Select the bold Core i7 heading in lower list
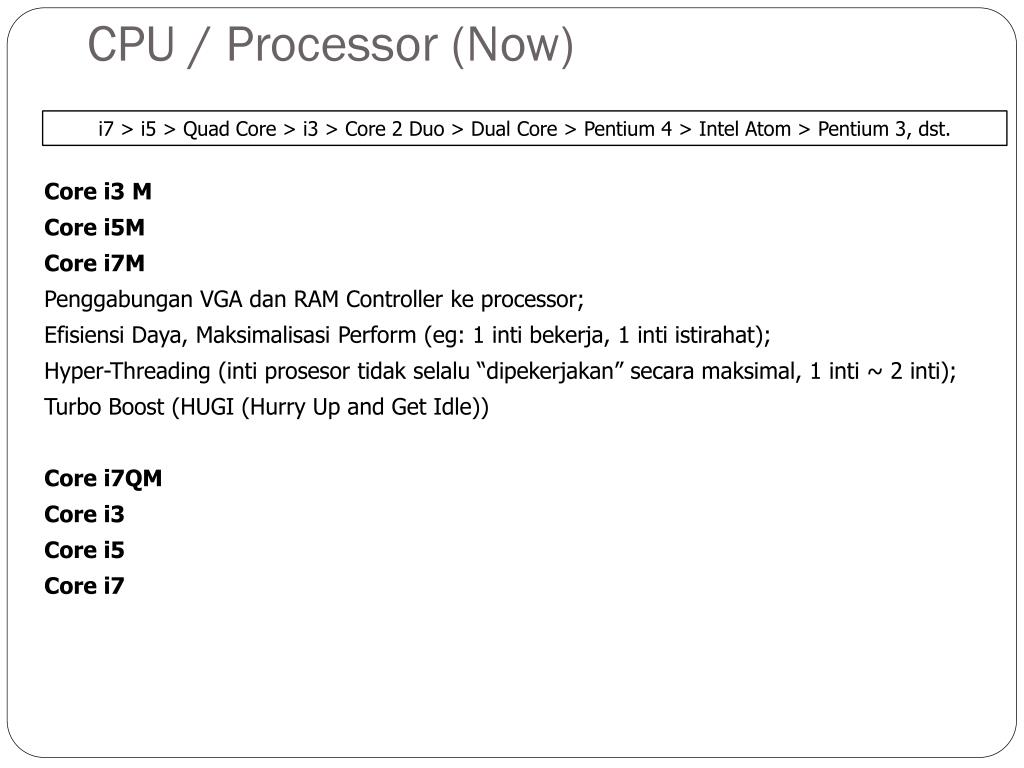The height and width of the screenshot is (768, 1024). tap(84, 586)
